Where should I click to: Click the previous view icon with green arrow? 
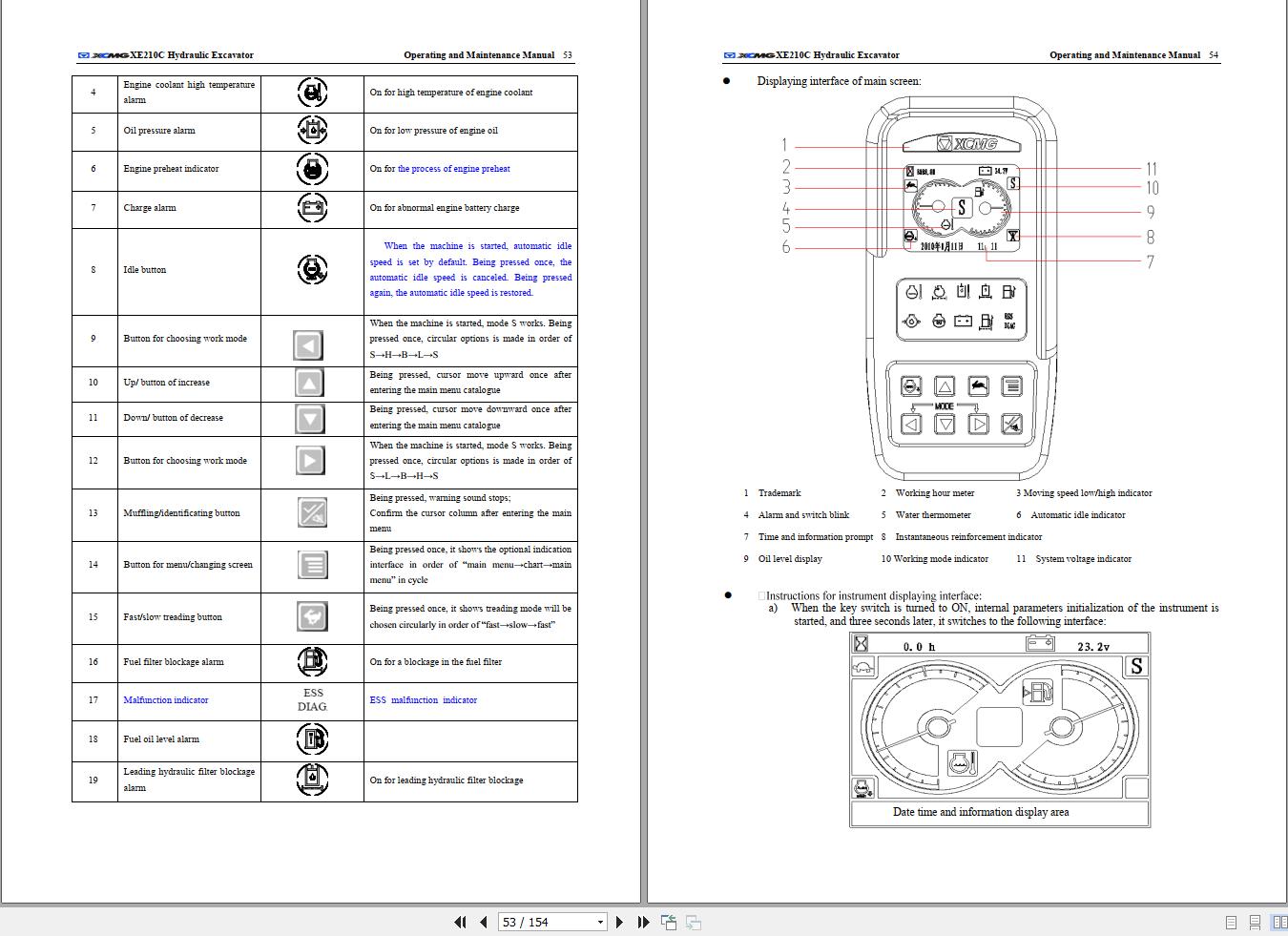click(668, 922)
